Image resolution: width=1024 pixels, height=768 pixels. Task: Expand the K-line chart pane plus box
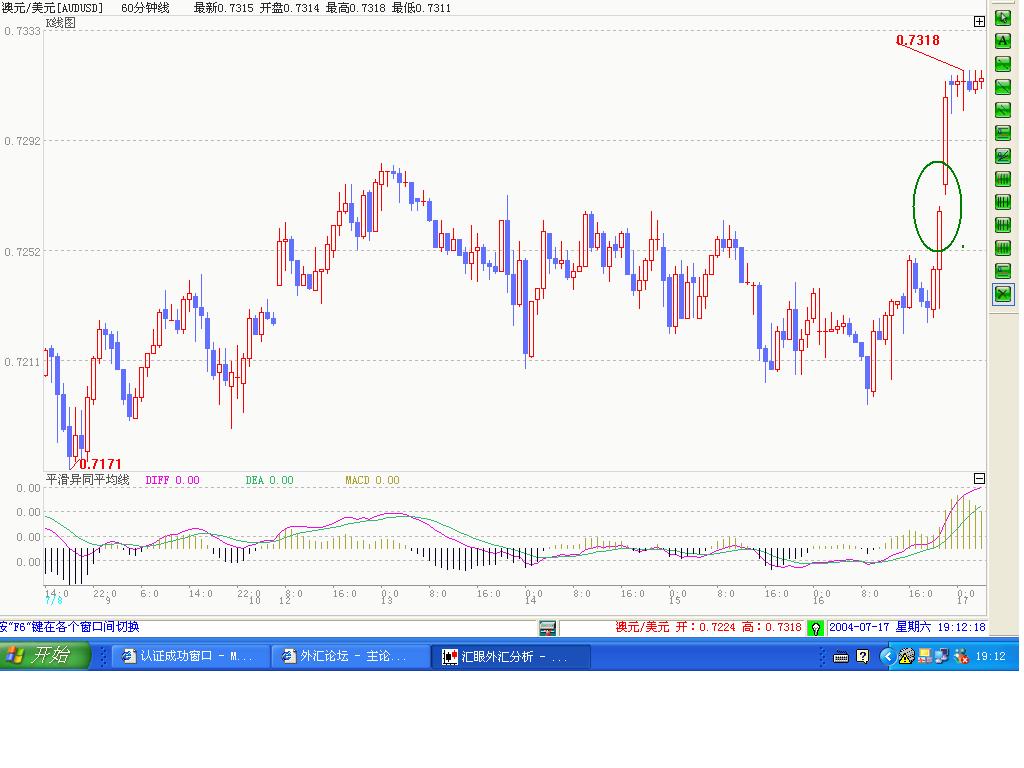[x=979, y=22]
